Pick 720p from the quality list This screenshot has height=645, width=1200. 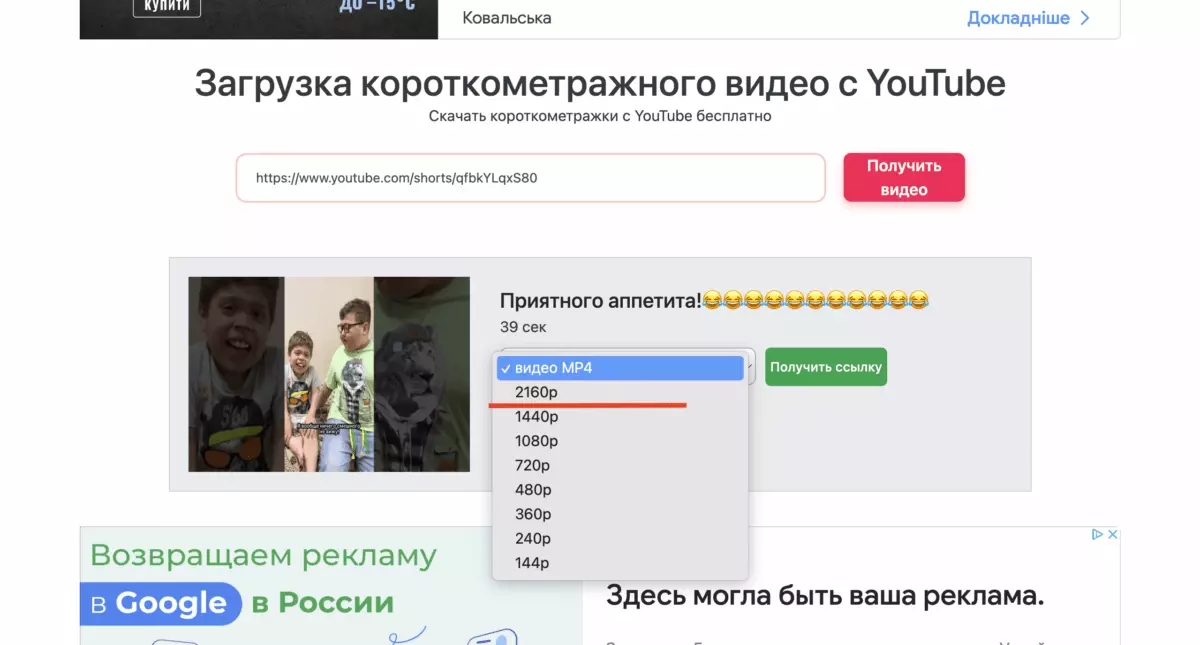pyautogui.click(x=621, y=466)
